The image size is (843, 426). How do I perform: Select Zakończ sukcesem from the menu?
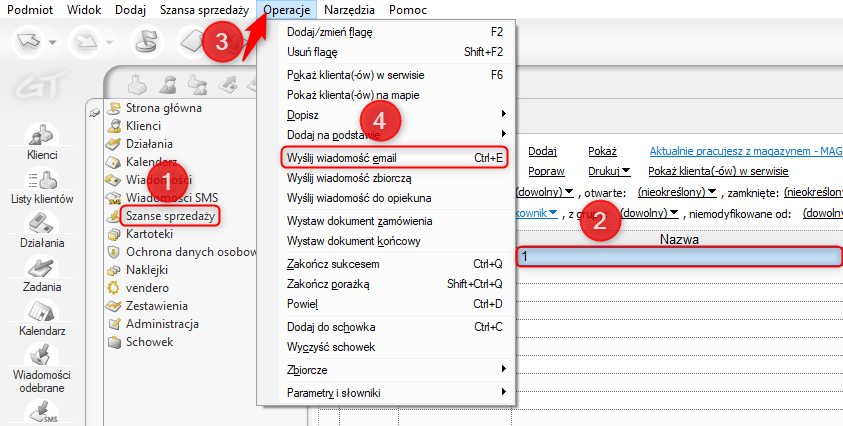coord(333,264)
